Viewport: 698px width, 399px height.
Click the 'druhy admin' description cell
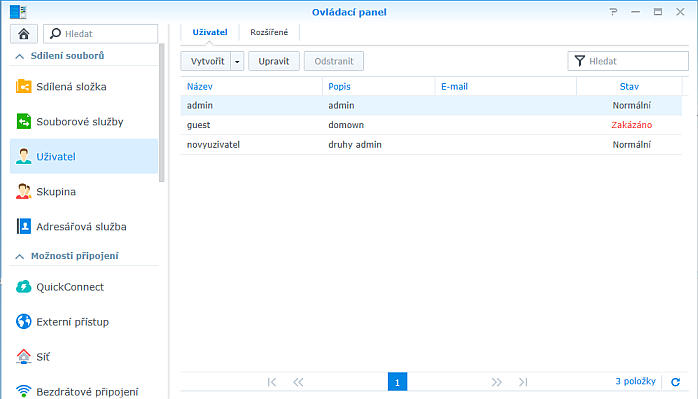[355, 145]
